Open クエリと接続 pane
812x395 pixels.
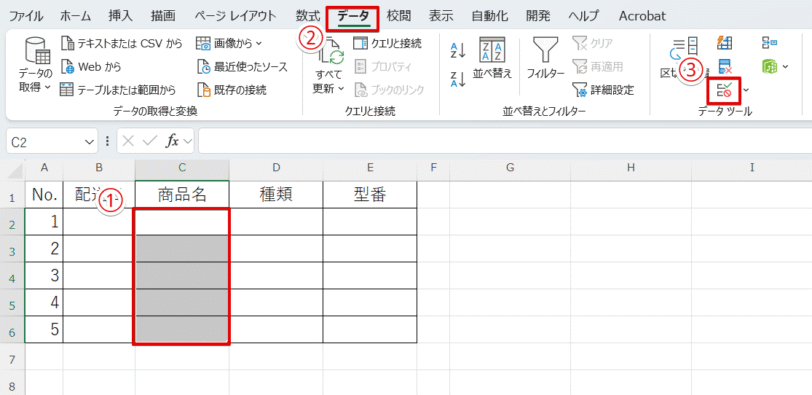pos(387,43)
